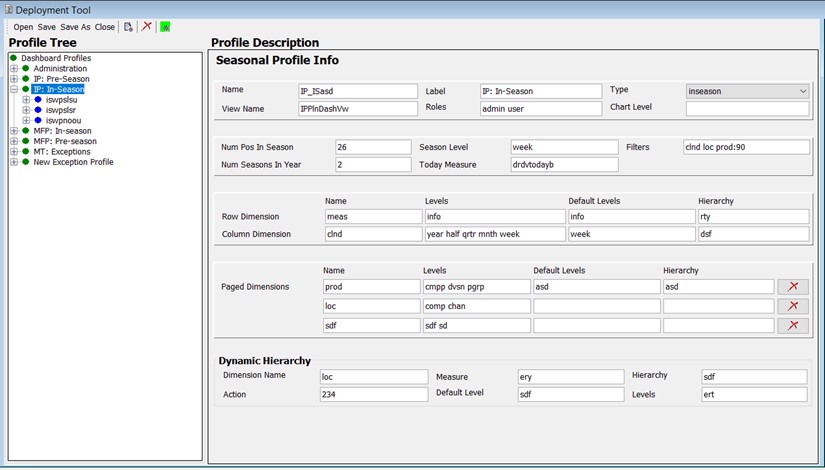Click paged dimension levels cmpp dvsn pgrp
This screenshot has height=470, width=825.
click(477, 287)
